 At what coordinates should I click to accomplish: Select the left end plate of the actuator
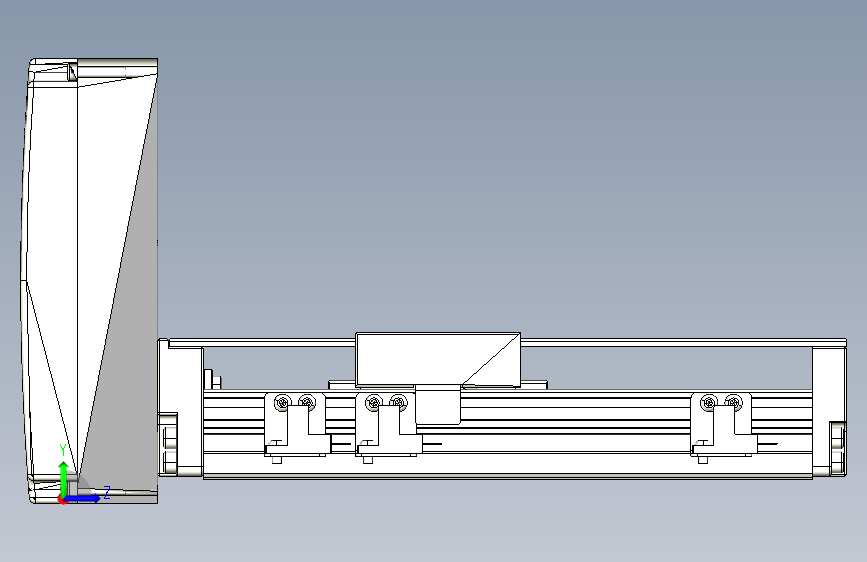click(181, 408)
